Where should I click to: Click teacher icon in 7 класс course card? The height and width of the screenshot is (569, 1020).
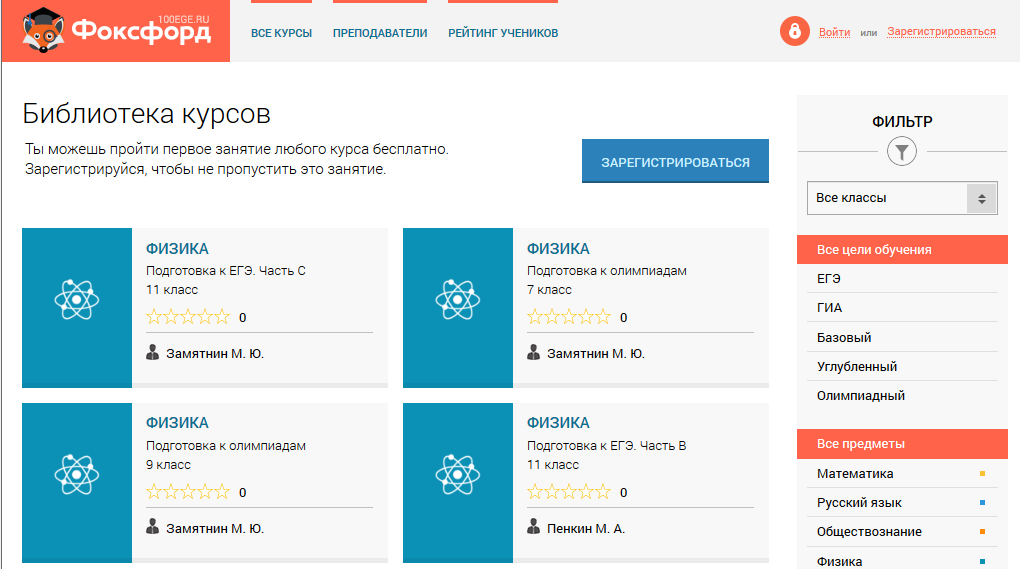click(x=533, y=352)
